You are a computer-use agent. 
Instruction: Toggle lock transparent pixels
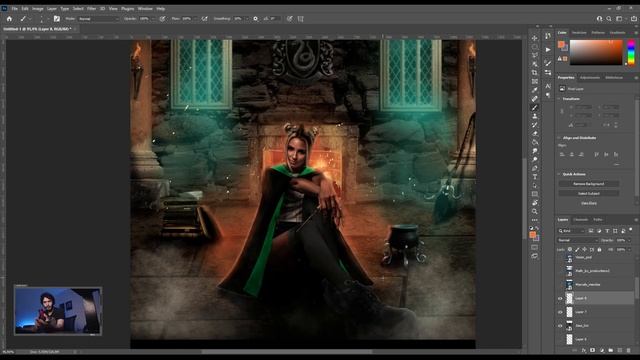pos(570,249)
